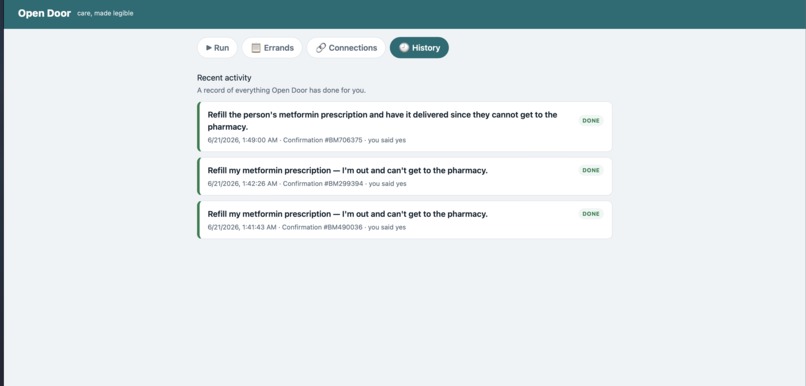Open the Run tab

217,48
